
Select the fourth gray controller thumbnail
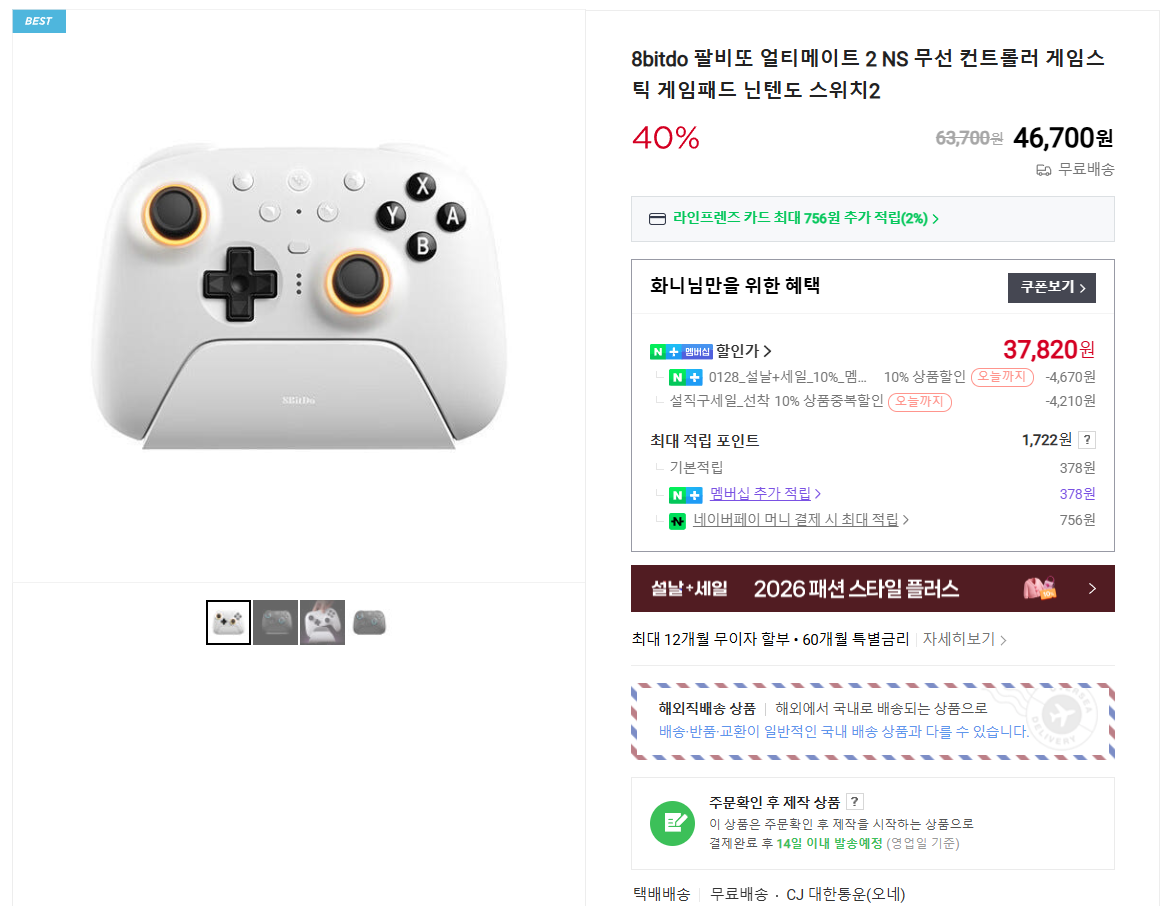[369, 622]
